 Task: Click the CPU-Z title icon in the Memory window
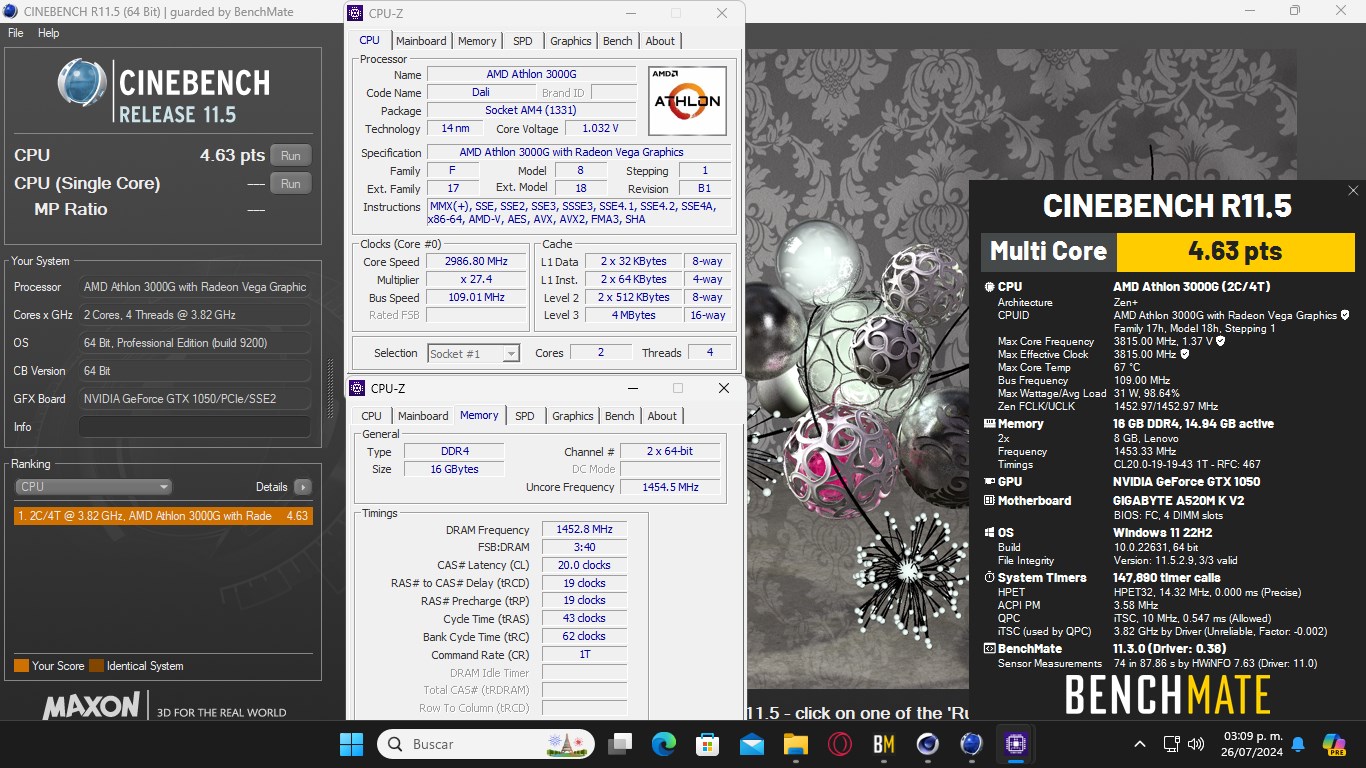click(358, 388)
